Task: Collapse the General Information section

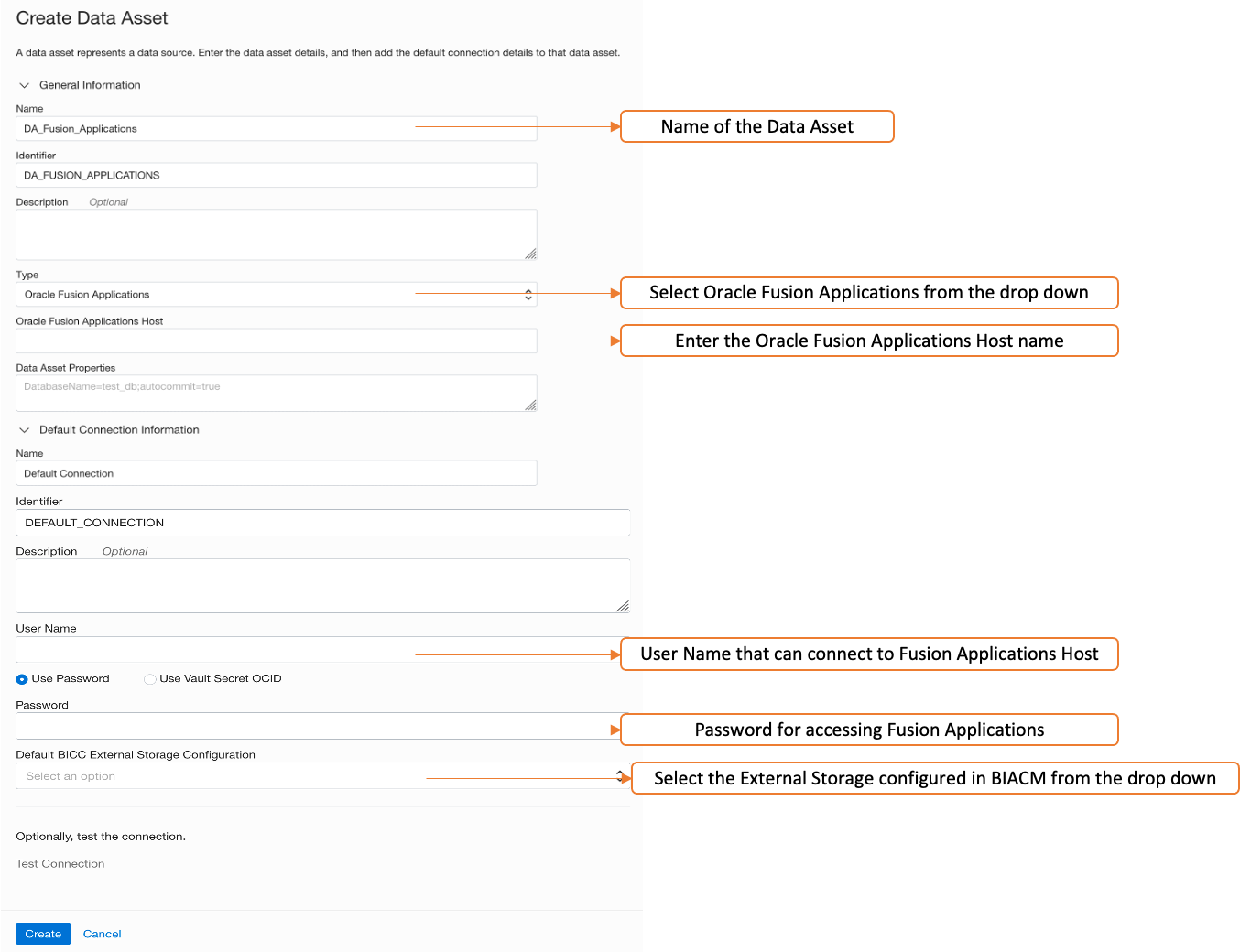Action: [25, 85]
